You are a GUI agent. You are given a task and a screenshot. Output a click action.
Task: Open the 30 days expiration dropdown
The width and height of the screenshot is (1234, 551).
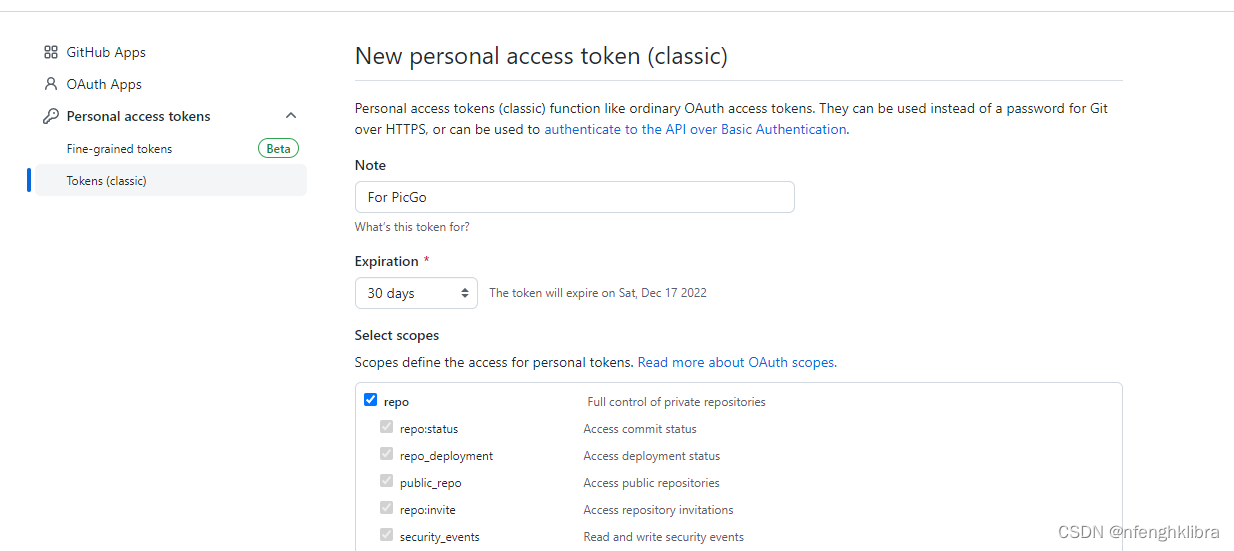(416, 293)
